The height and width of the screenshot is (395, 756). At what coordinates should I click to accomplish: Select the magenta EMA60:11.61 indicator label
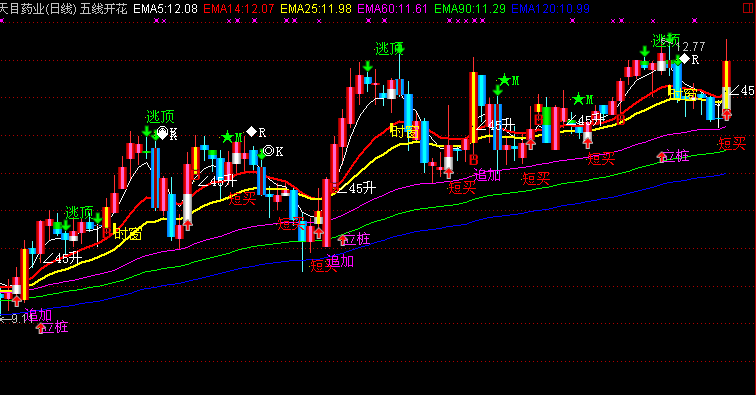click(392, 9)
